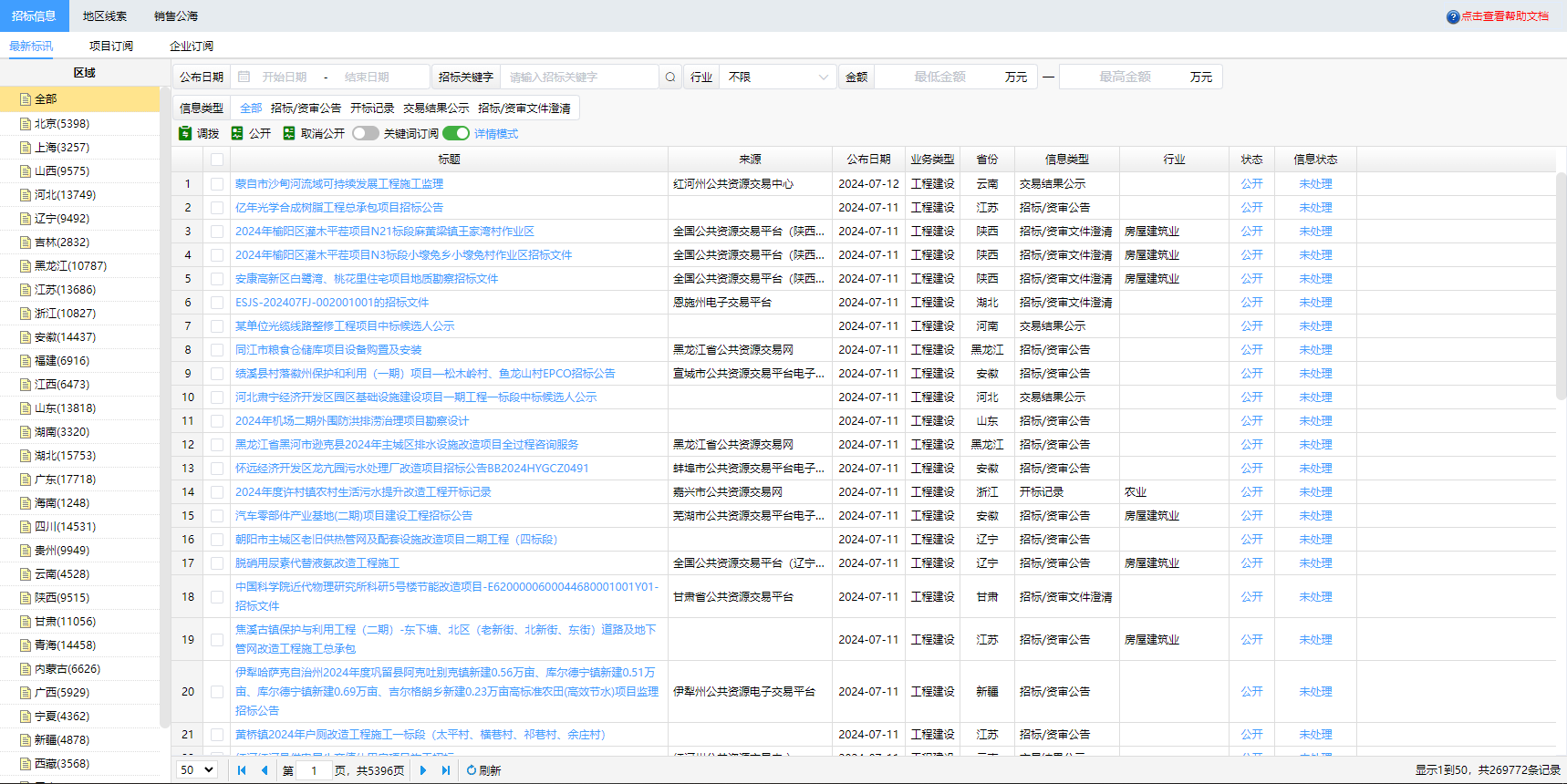Click document icon next to 新疆(4878)
This screenshot has height=784, width=1567.
(26, 739)
